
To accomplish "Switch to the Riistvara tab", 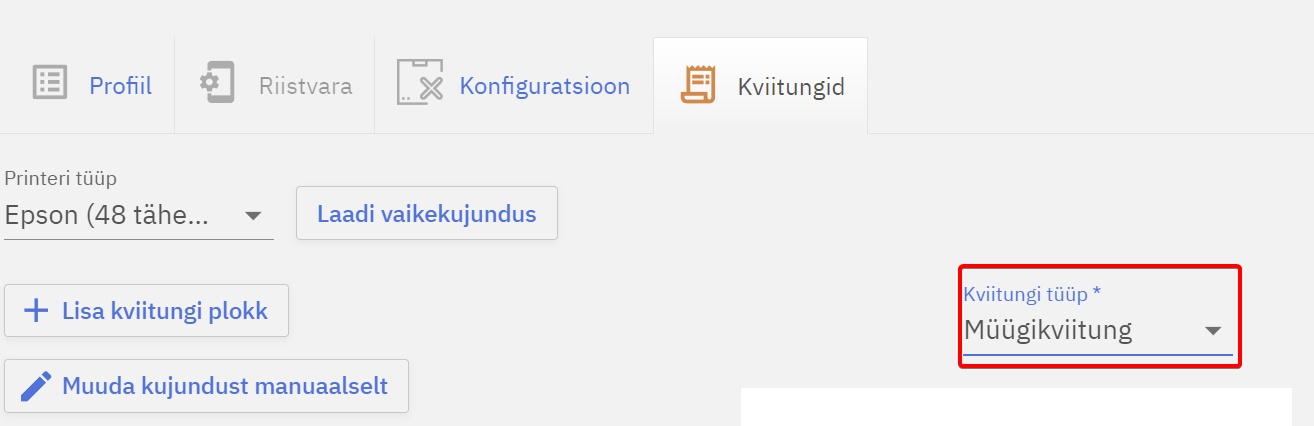I will click(x=305, y=86).
